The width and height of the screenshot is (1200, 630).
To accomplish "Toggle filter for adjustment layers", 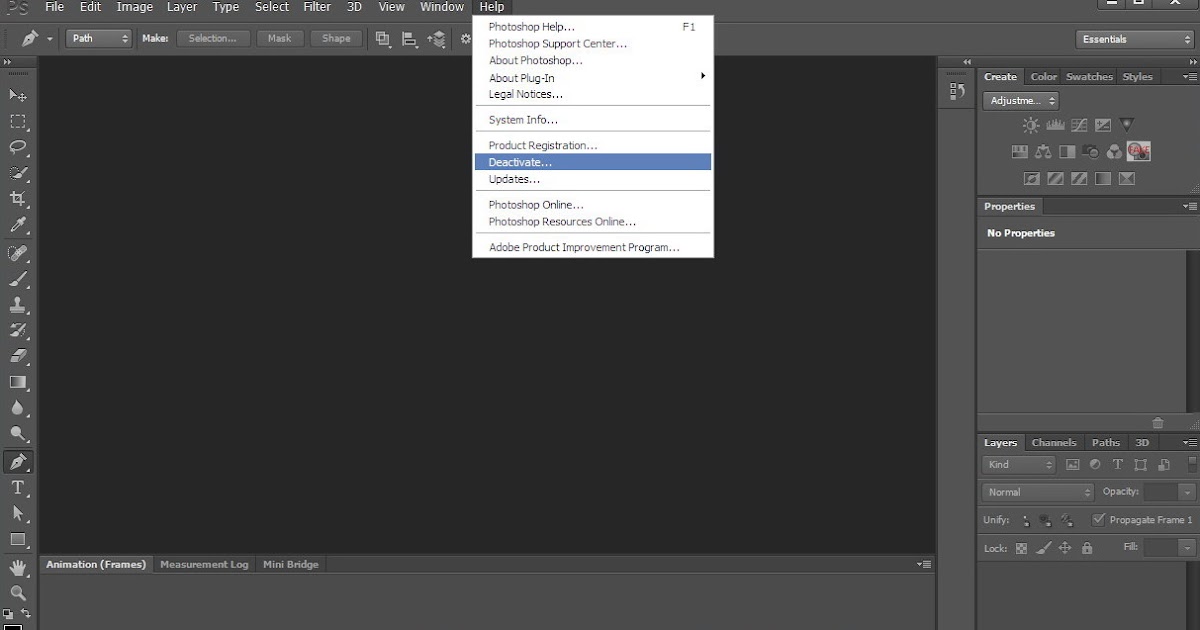I will (x=1095, y=465).
